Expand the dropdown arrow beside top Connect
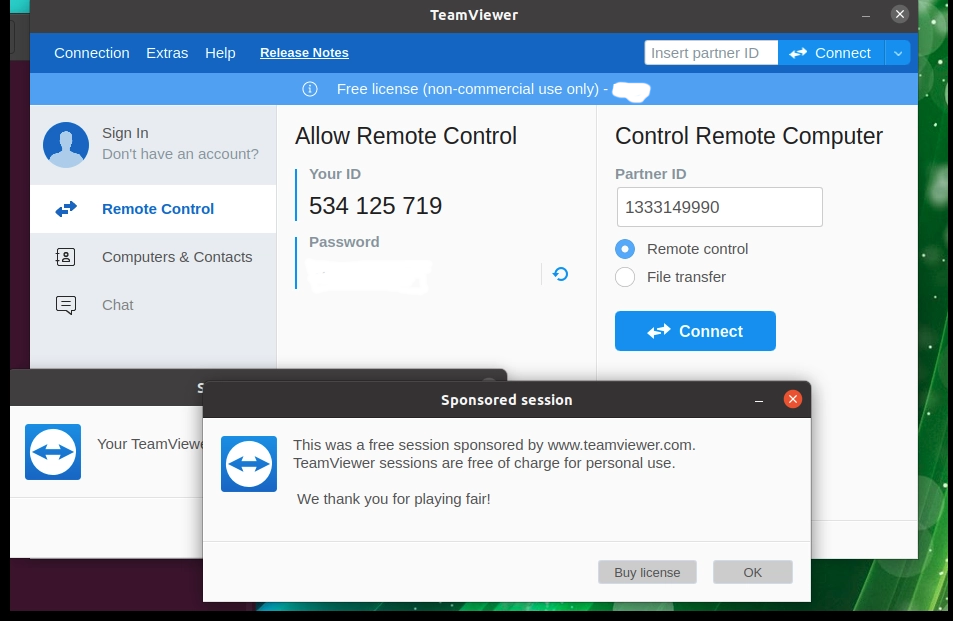 tap(898, 53)
